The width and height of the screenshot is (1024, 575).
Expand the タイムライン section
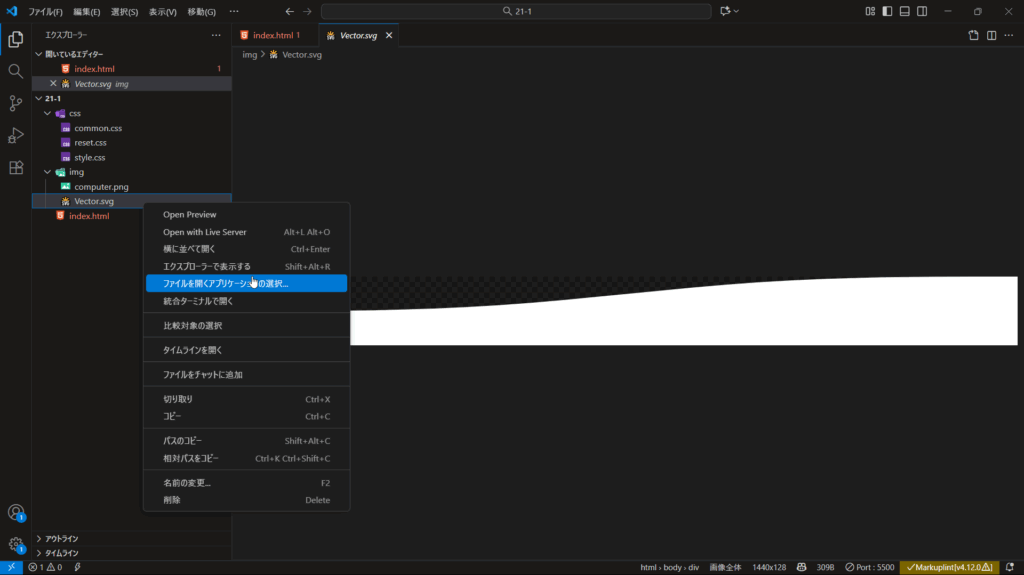61,552
